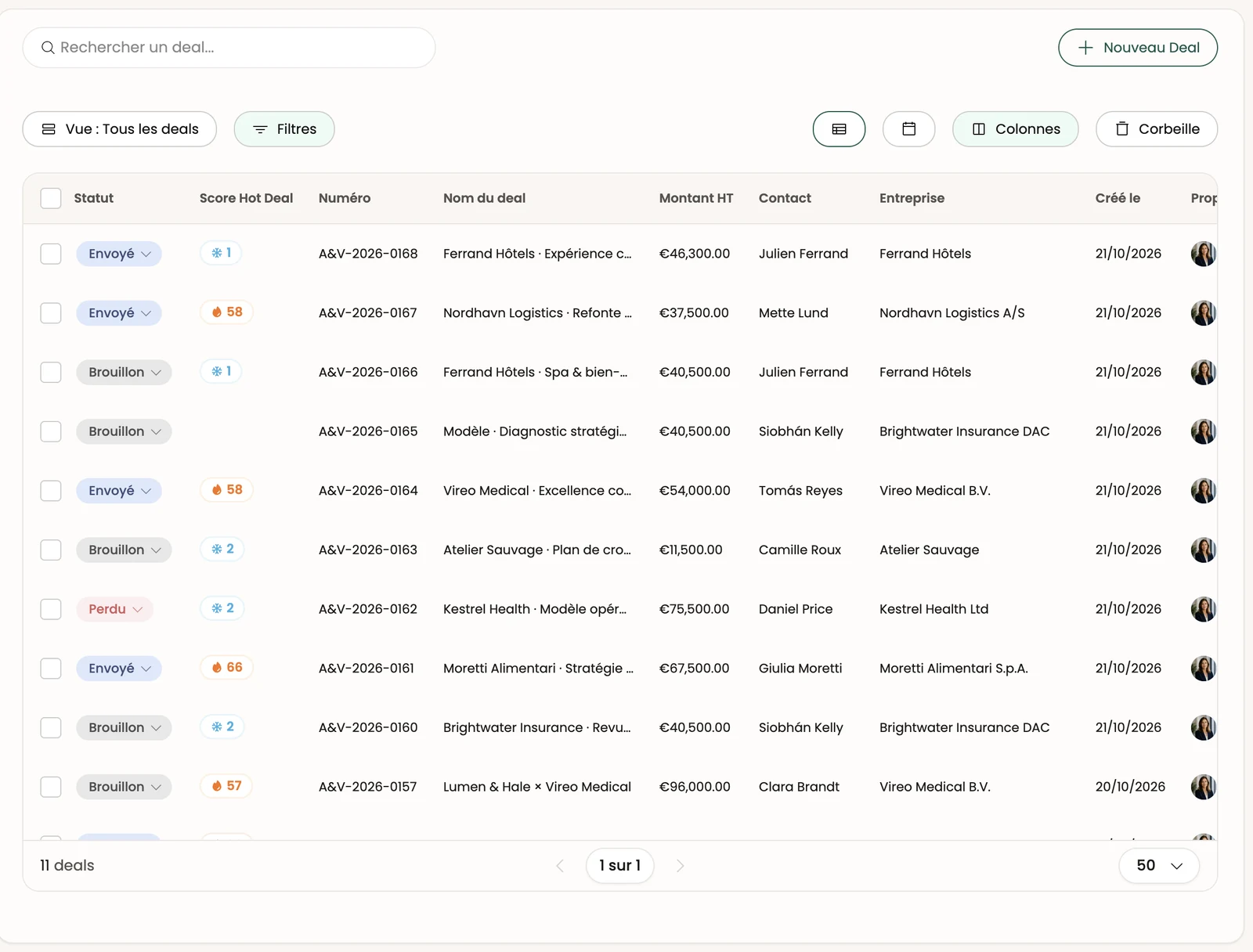
Task: Open the Corbeille trash button
Action: point(1157,129)
